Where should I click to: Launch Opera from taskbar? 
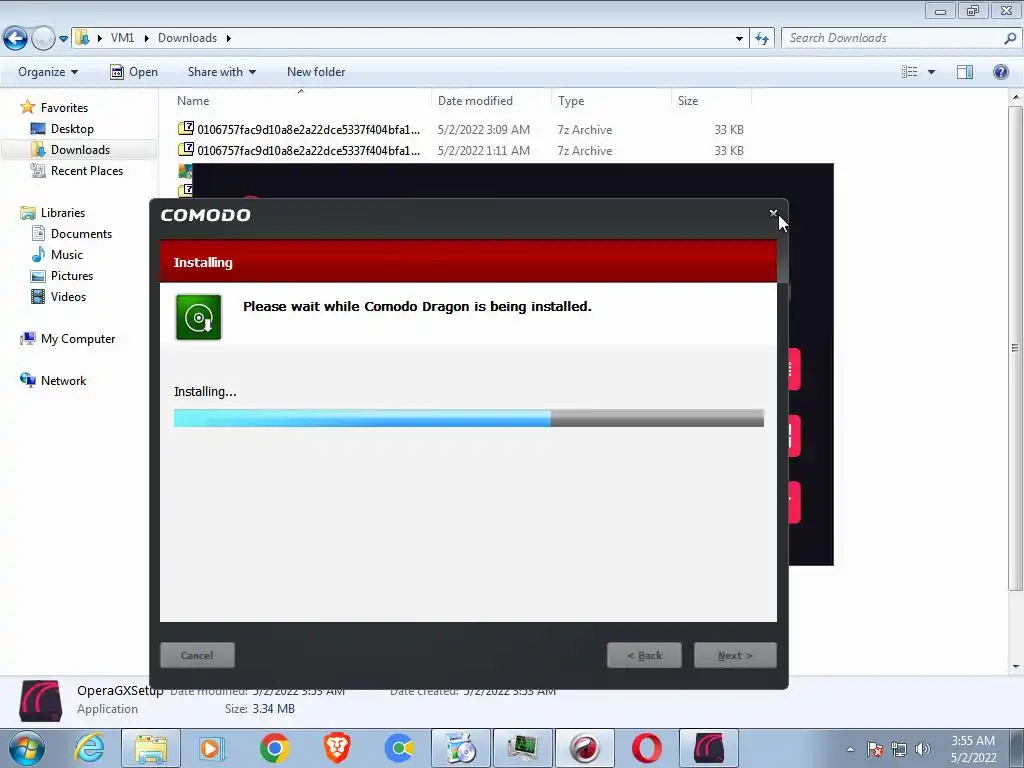(647, 748)
